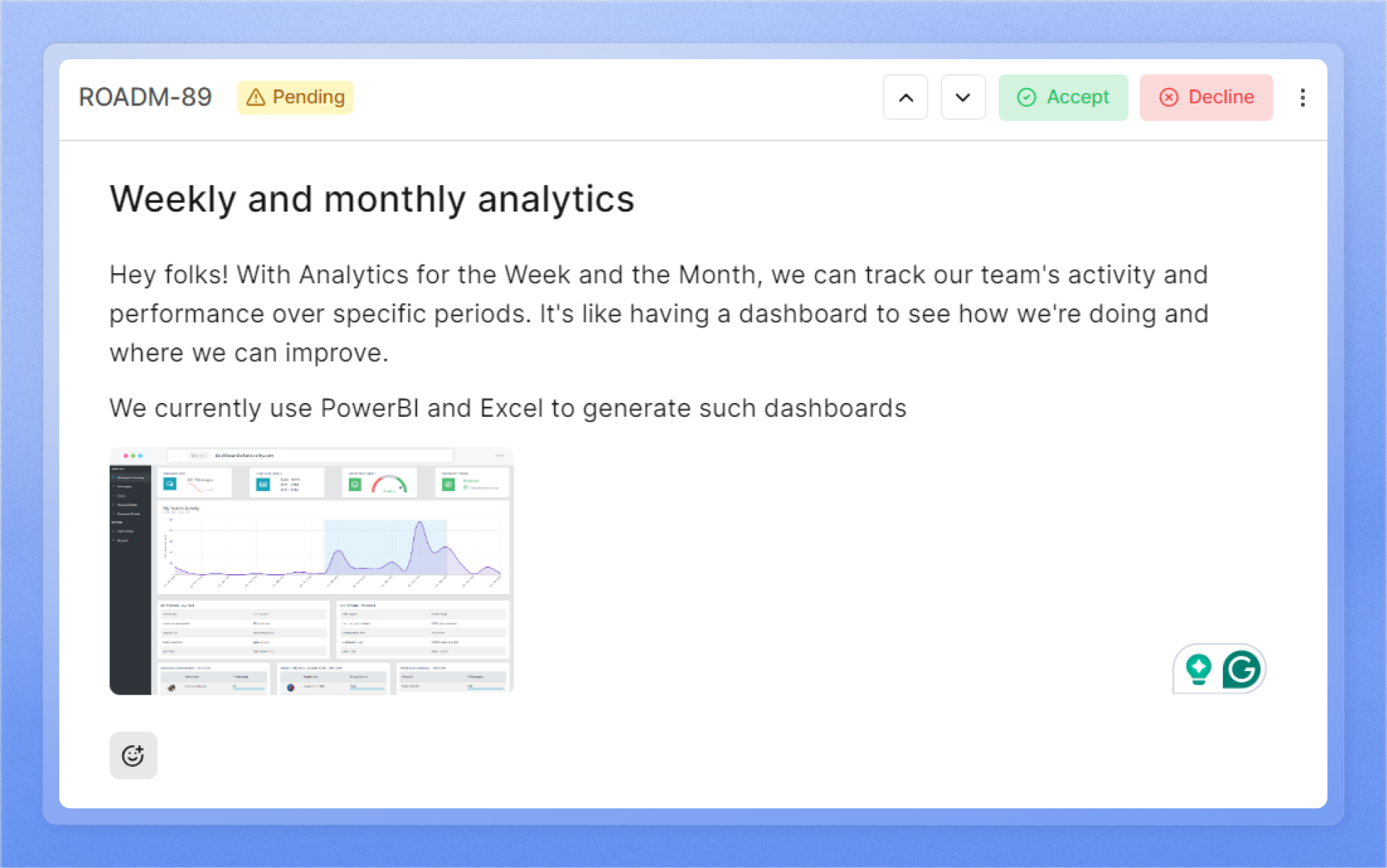Click the PowerBI and Excel sentence
The height and width of the screenshot is (868, 1387).
(x=508, y=409)
